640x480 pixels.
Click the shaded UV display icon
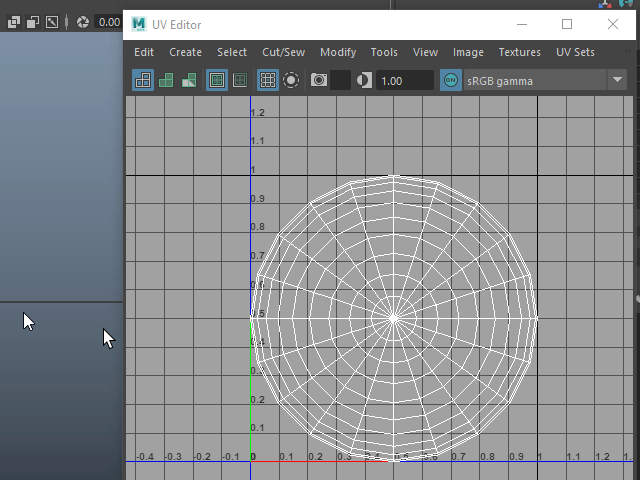click(166, 81)
